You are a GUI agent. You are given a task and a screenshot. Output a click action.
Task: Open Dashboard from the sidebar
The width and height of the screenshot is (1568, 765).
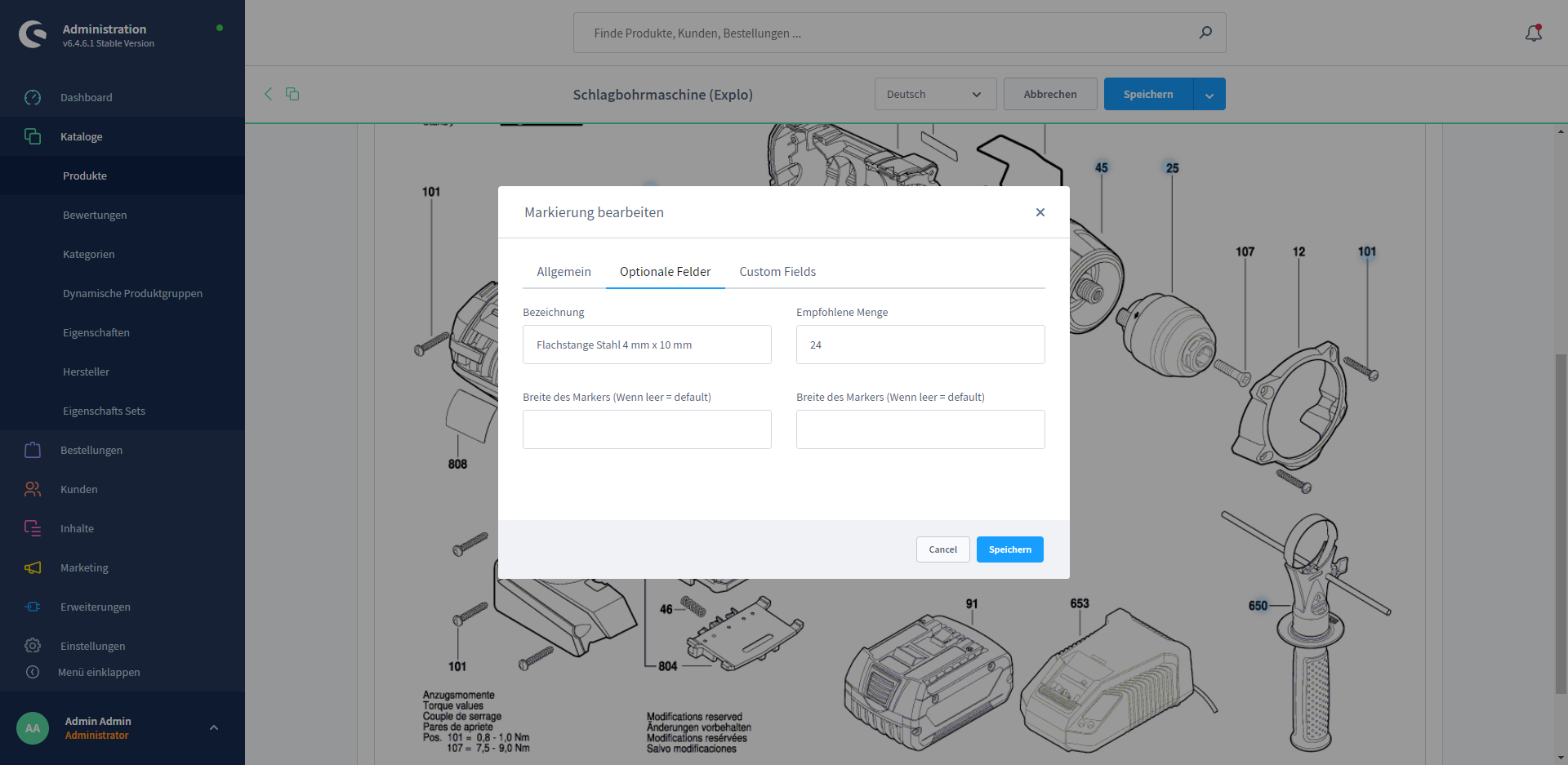(86, 97)
